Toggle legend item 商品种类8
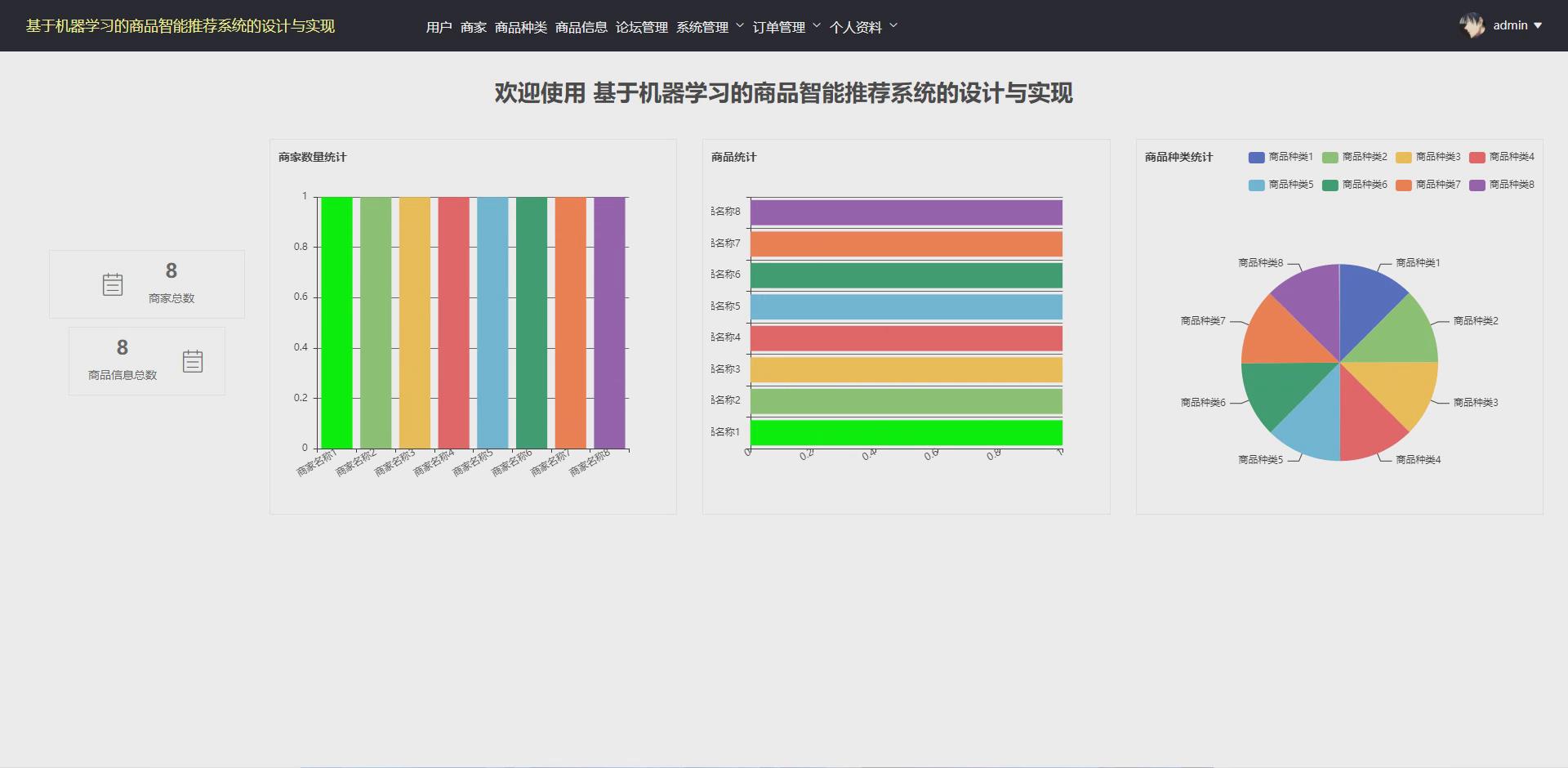 coord(1501,185)
